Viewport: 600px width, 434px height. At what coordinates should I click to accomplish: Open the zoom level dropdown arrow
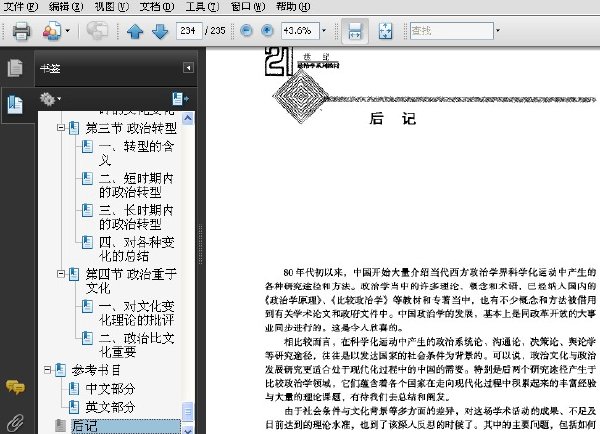pos(324,31)
